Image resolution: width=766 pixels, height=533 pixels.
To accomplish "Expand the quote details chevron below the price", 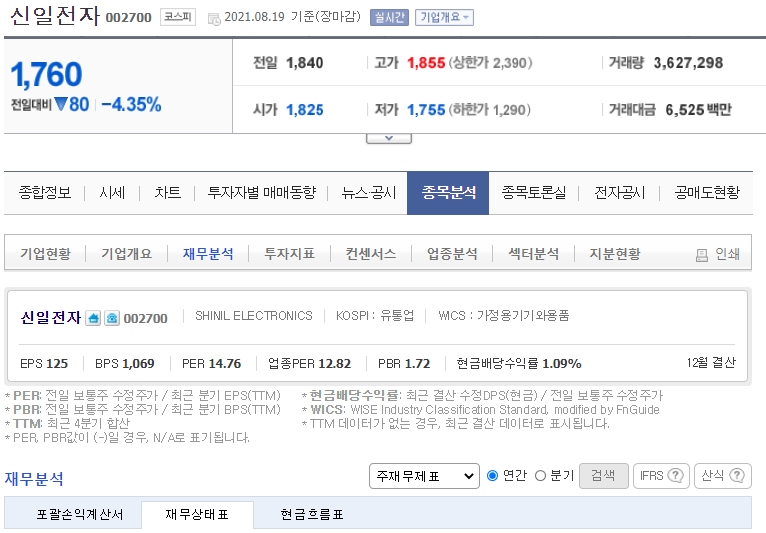I will (x=389, y=139).
